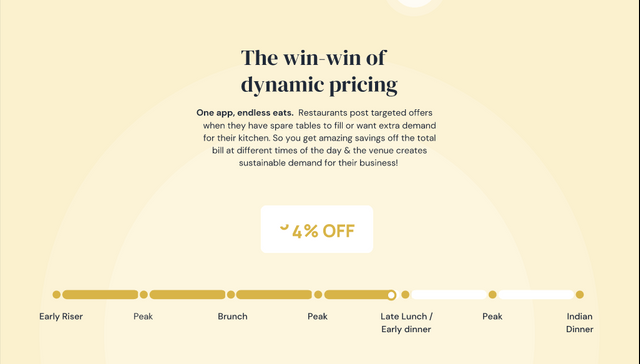Screen dimensions: 640x364
Task: Click gold bar ending at the white handle
Action: tap(358, 295)
